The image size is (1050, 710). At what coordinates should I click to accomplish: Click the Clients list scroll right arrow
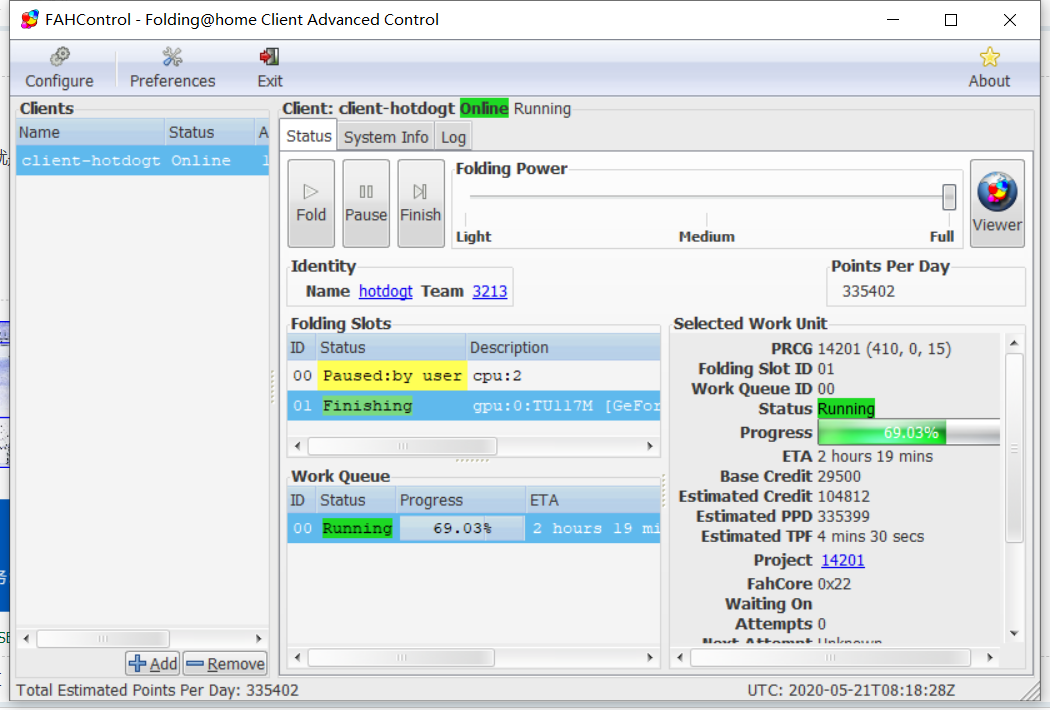point(258,639)
